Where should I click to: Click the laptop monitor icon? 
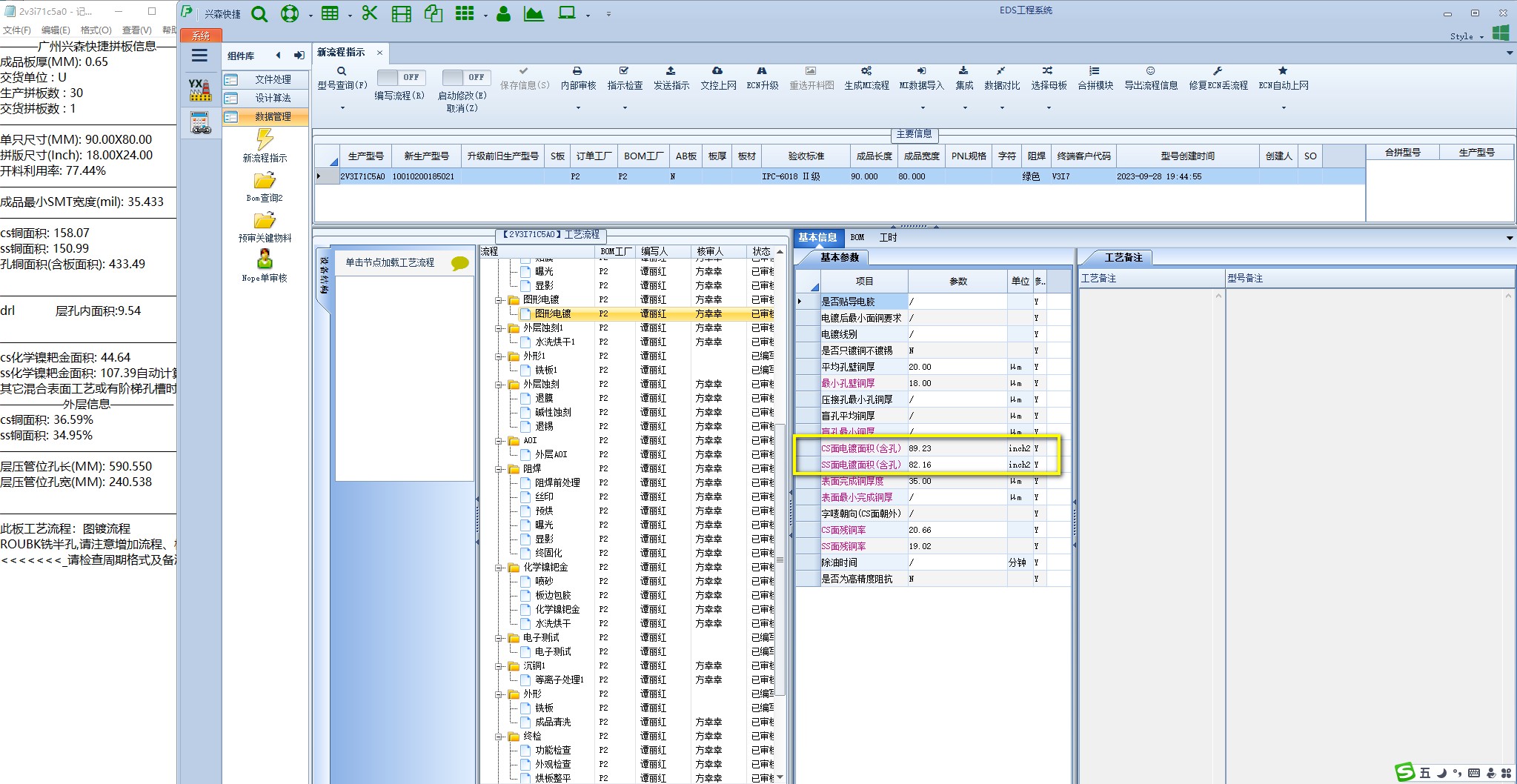point(567,13)
